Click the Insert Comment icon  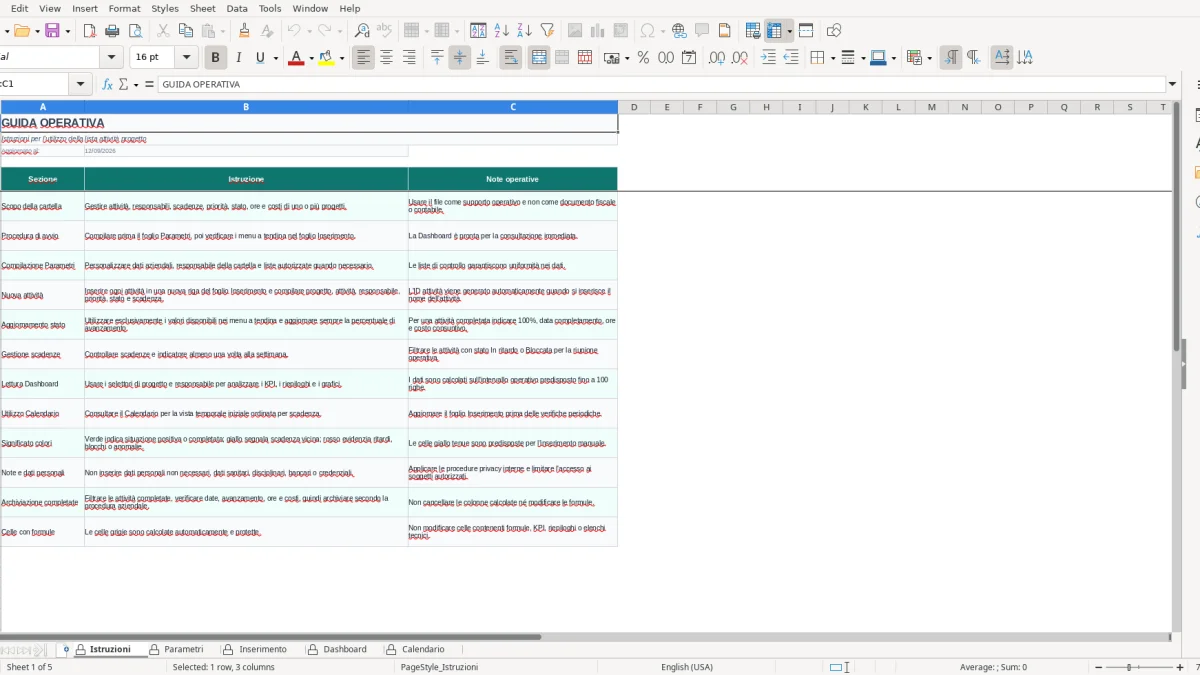pyautogui.click(x=702, y=31)
